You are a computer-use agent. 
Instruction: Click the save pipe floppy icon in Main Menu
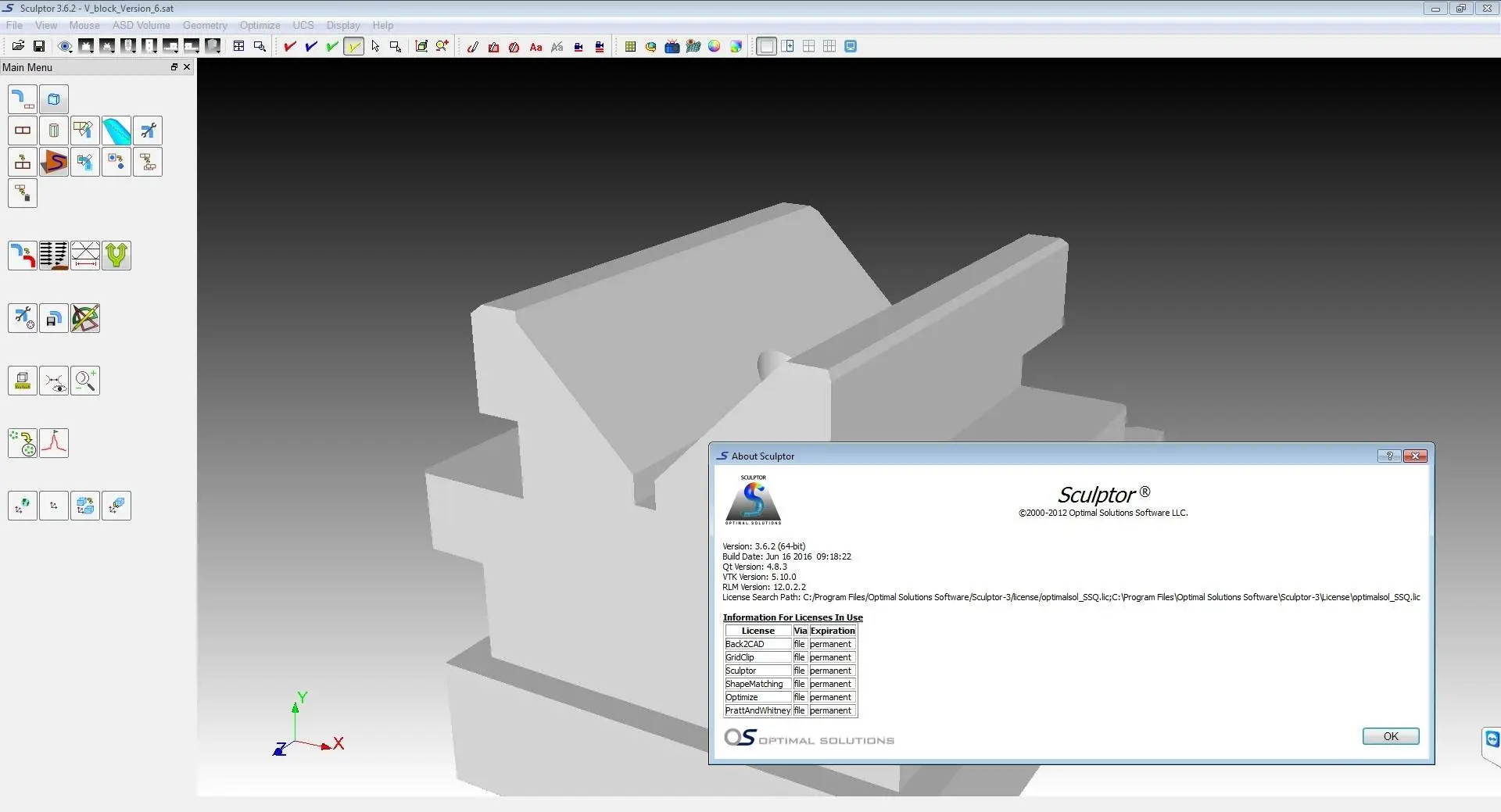[54, 318]
